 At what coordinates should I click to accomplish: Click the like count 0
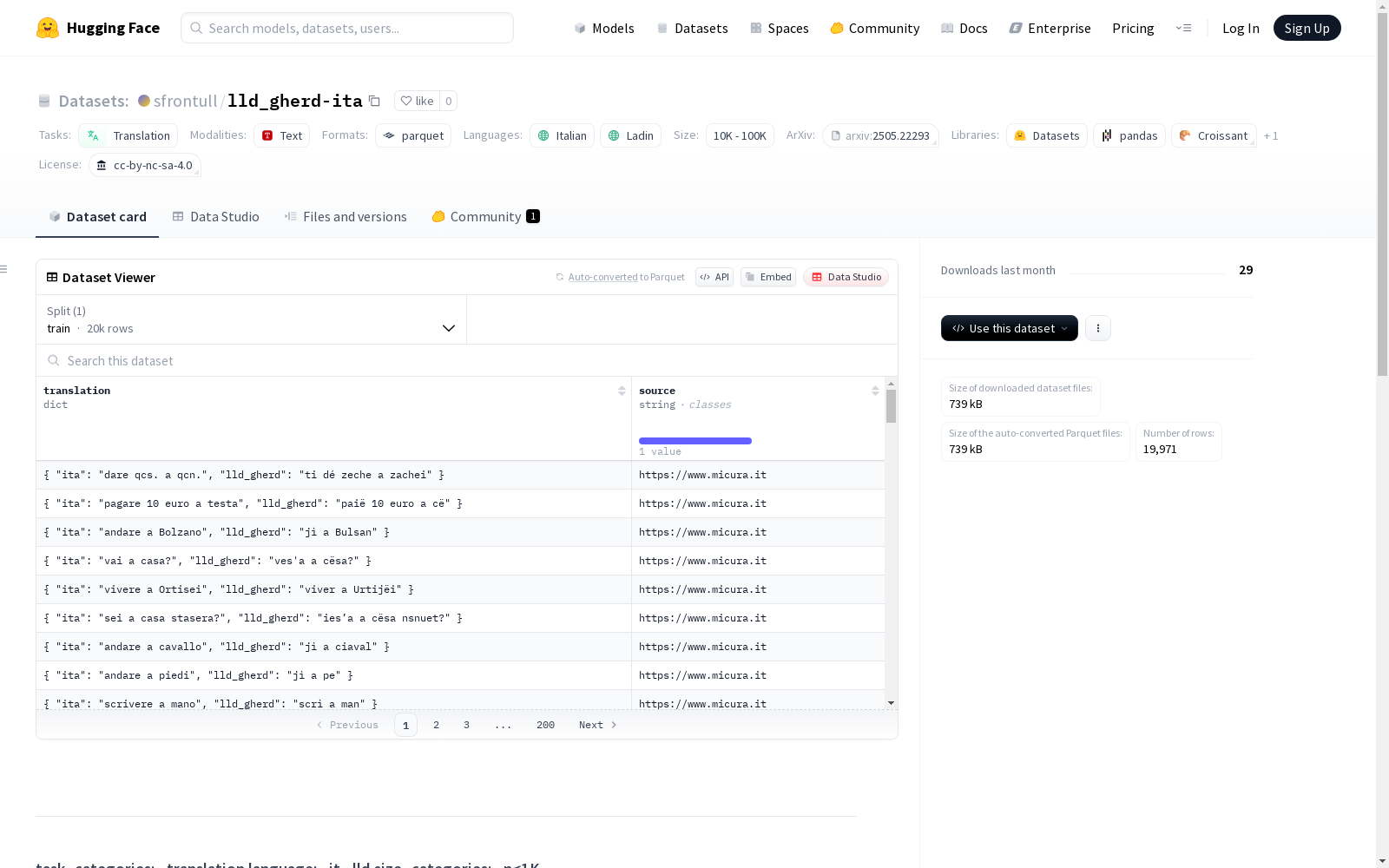[x=448, y=101]
